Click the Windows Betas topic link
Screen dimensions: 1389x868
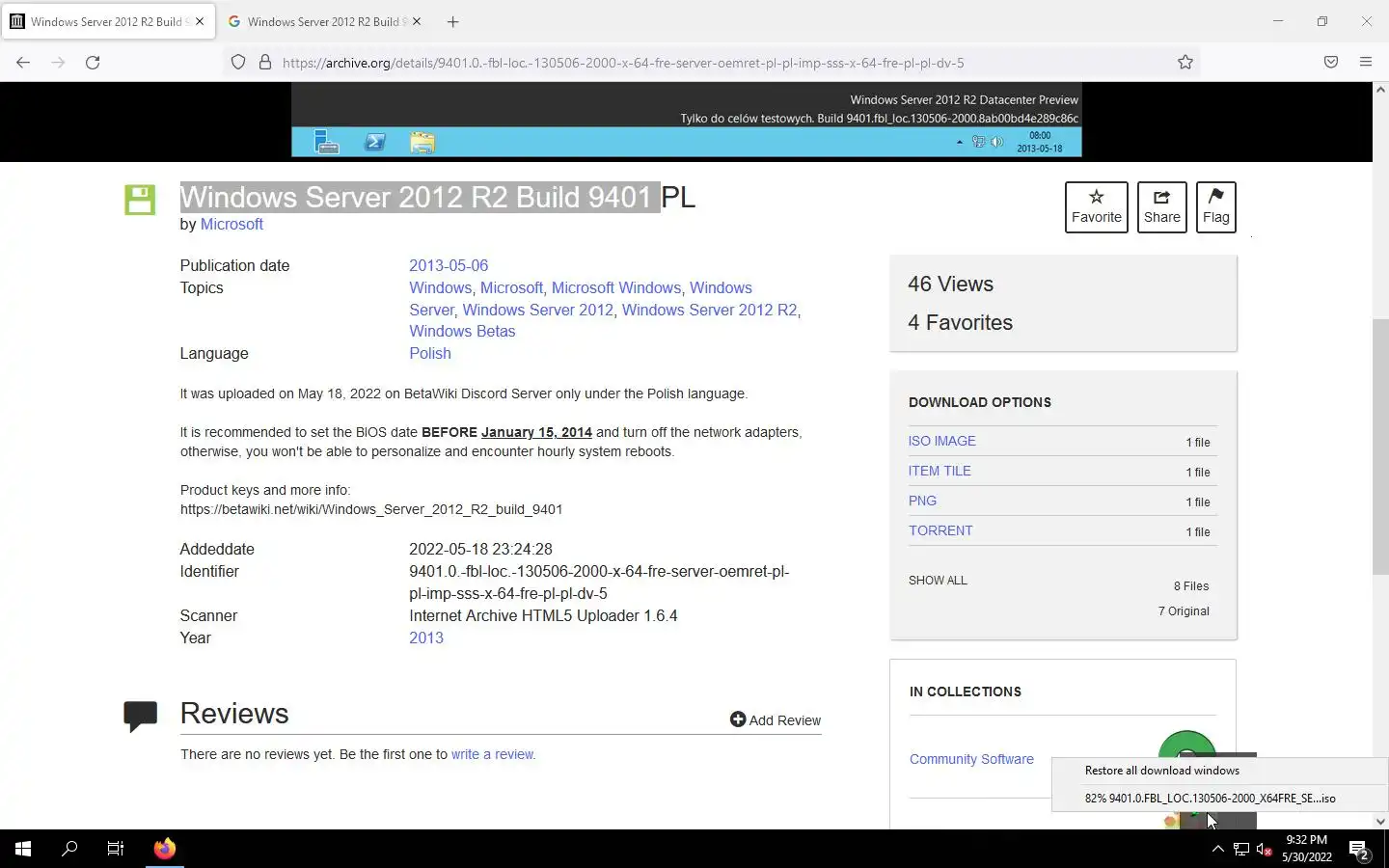coord(462,331)
